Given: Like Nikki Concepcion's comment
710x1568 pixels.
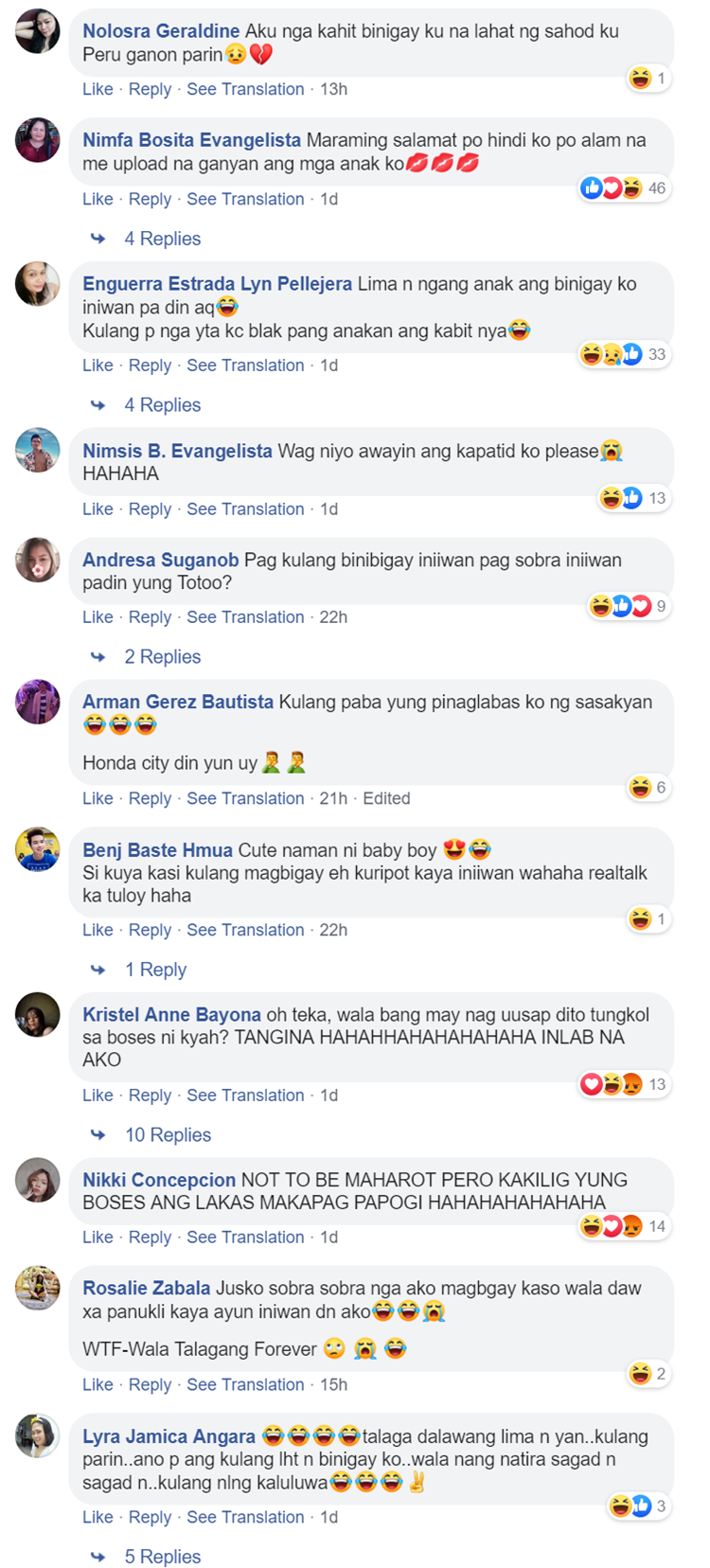Looking at the screenshot, I should tap(98, 1237).
